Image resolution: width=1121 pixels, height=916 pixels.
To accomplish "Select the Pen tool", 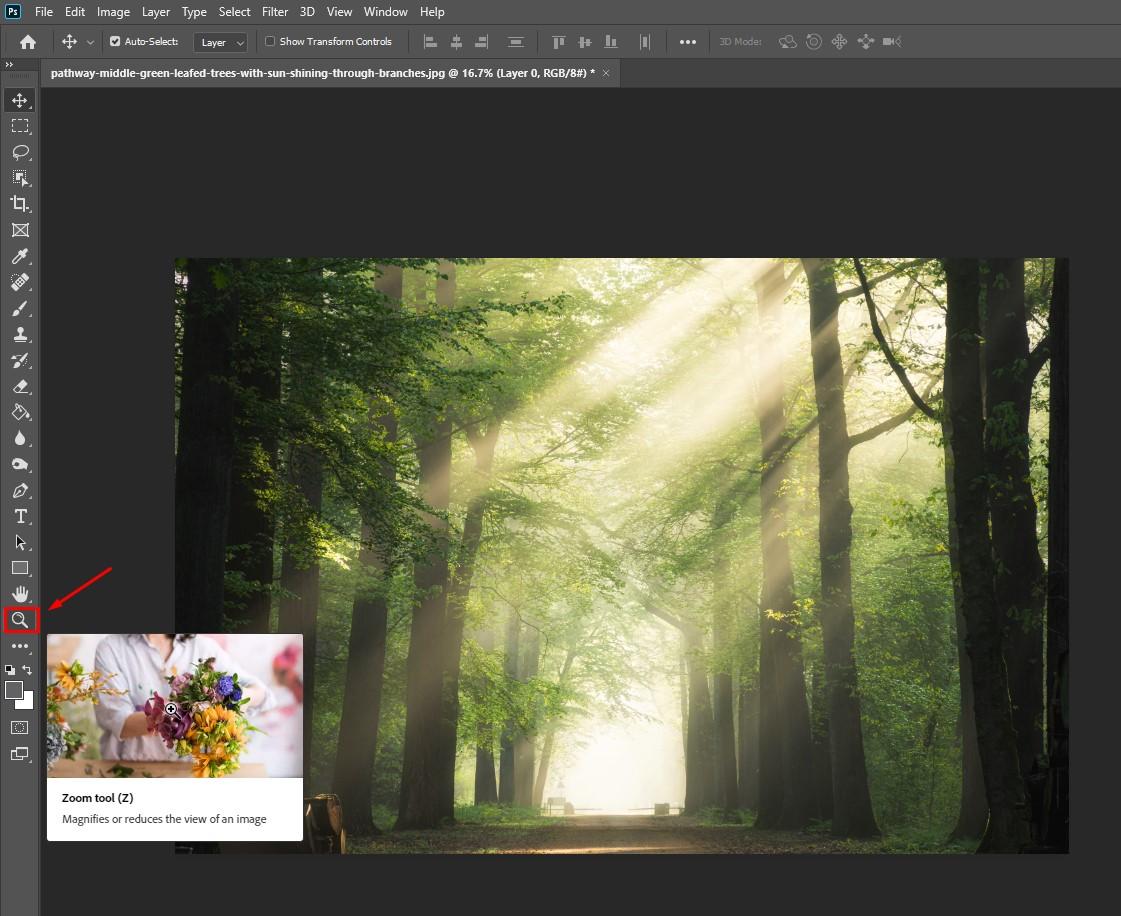I will point(19,491).
